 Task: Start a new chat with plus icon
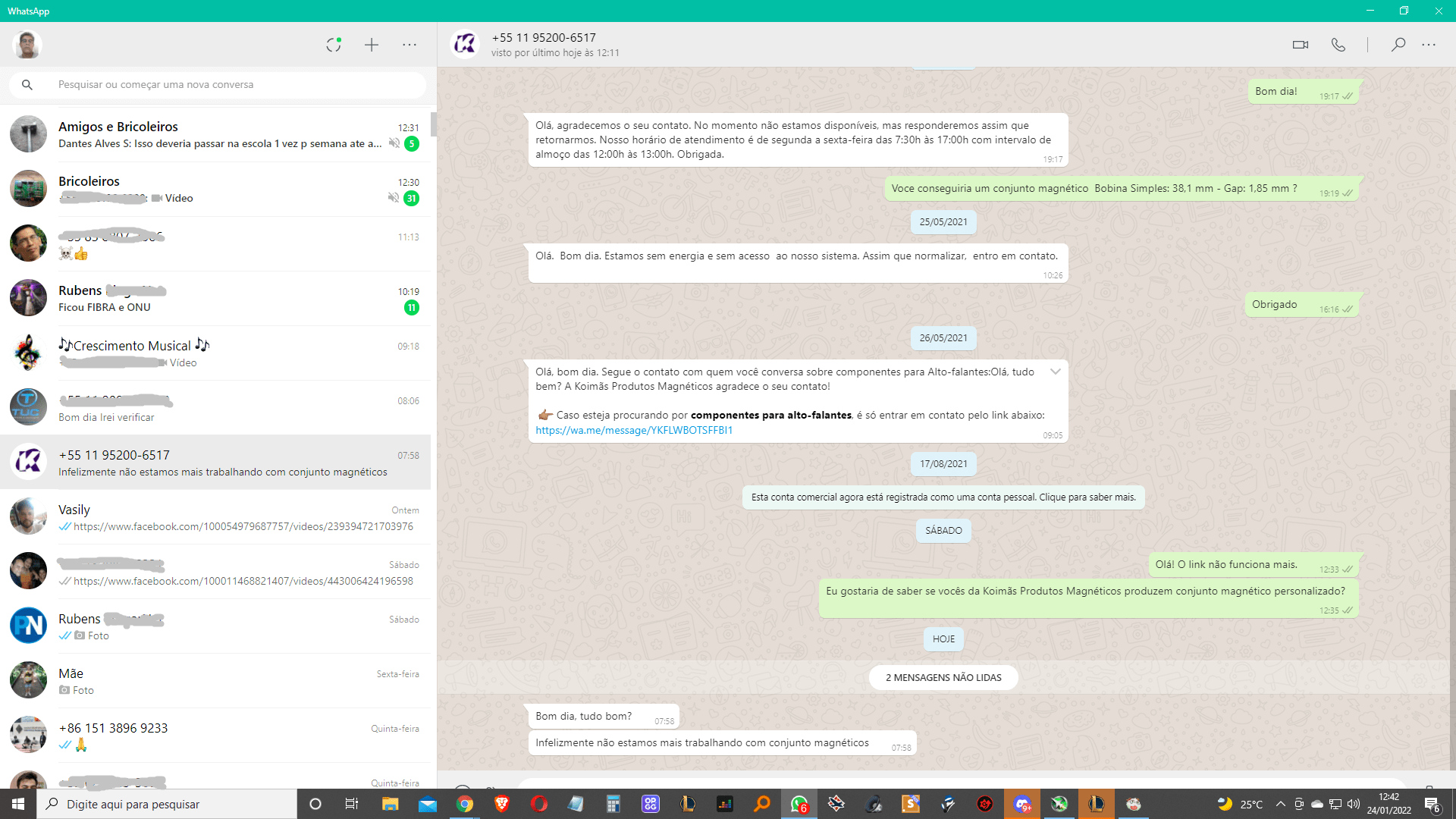(x=372, y=45)
